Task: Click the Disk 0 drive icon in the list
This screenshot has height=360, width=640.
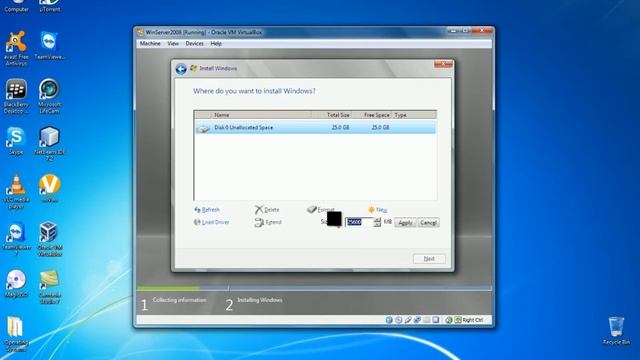Action: pos(203,128)
